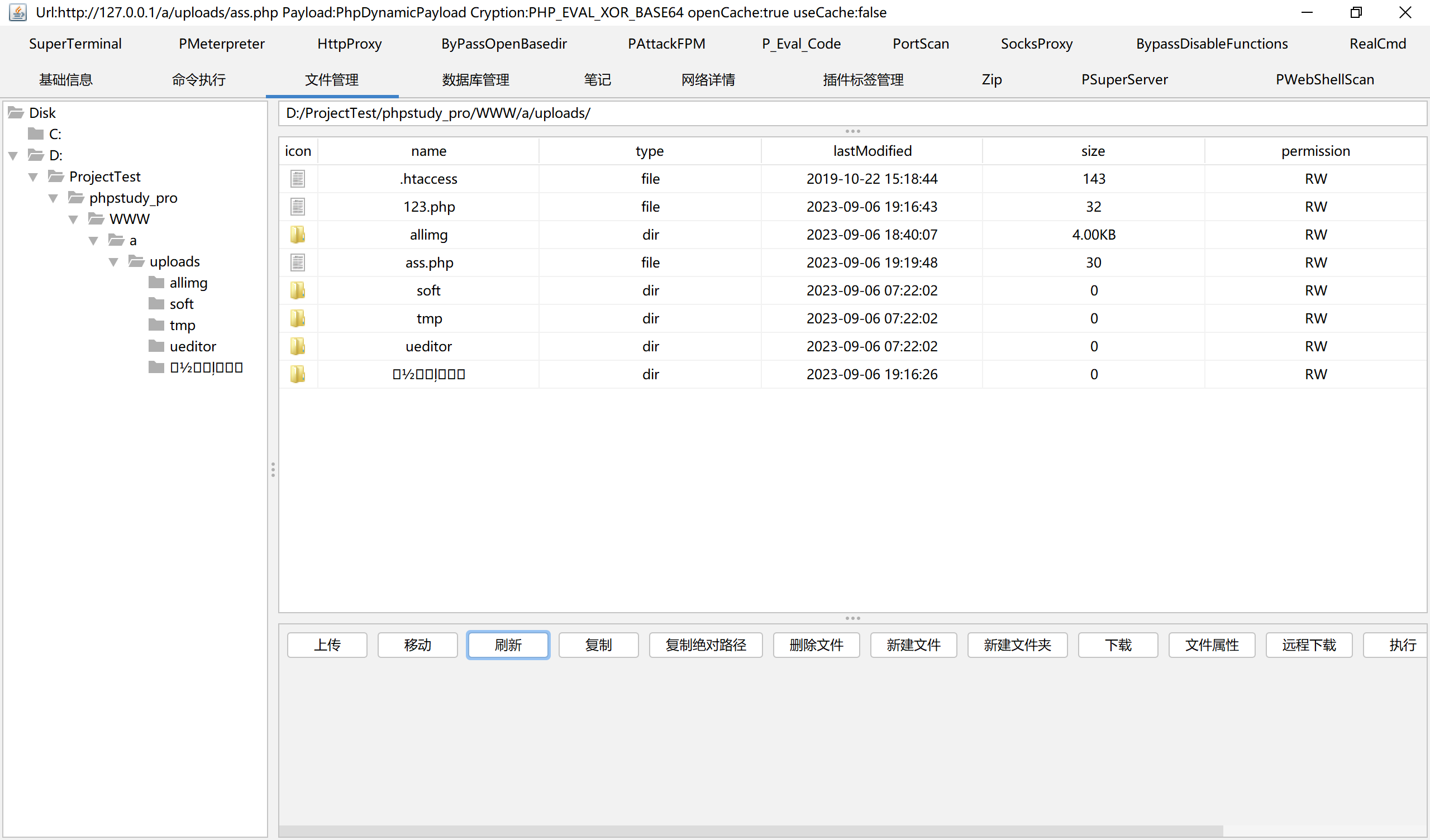Collapse the phpstudy_pro tree node
This screenshot has height=840, width=1430.
pyautogui.click(x=53, y=198)
